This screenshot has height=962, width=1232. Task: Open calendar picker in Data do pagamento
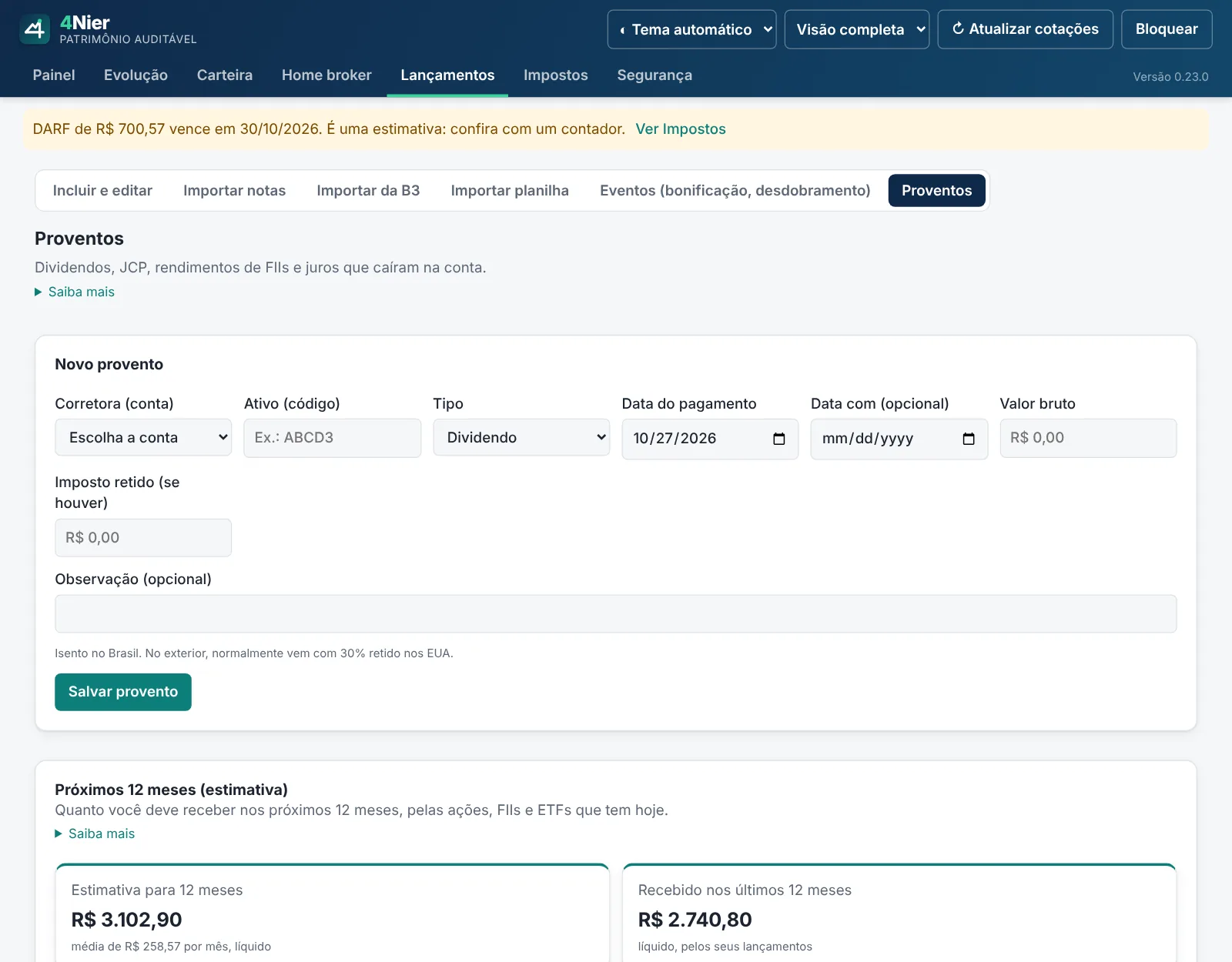[x=779, y=439]
